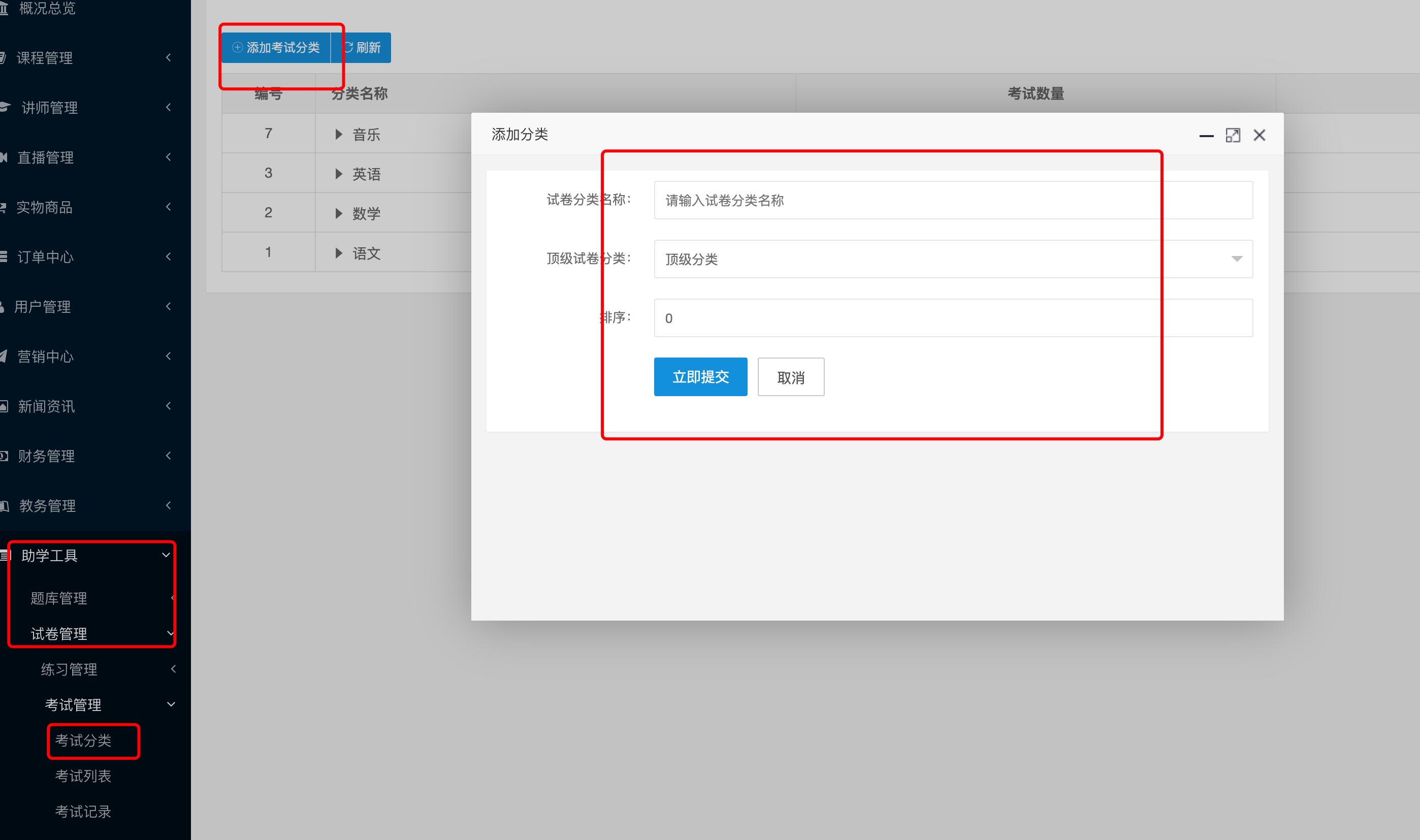Click the 排序 input field
The height and width of the screenshot is (840, 1420).
coord(953,318)
